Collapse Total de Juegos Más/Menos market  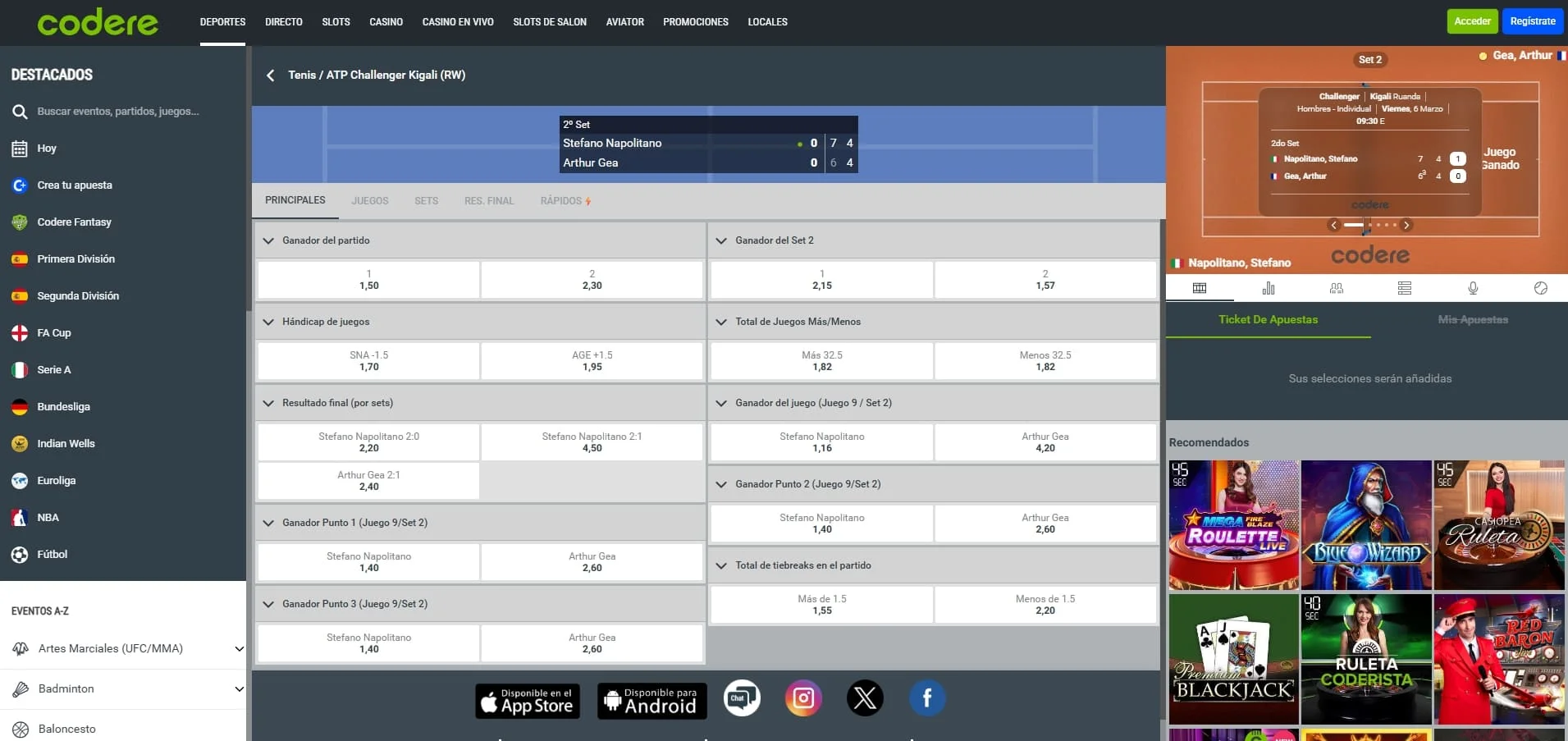[721, 322]
